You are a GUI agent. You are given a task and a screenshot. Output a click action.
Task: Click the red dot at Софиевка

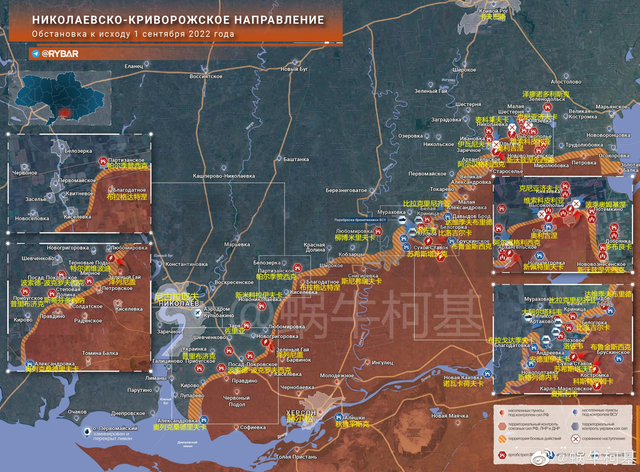(x=236, y=427)
